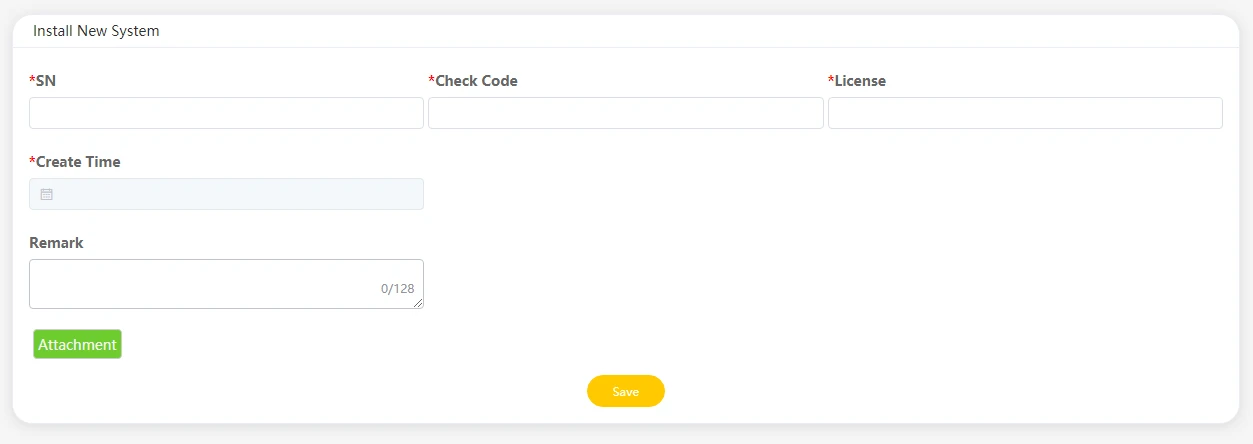Image resolution: width=1253 pixels, height=444 pixels.
Task: Click into the Check Code field
Action: point(626,113)
